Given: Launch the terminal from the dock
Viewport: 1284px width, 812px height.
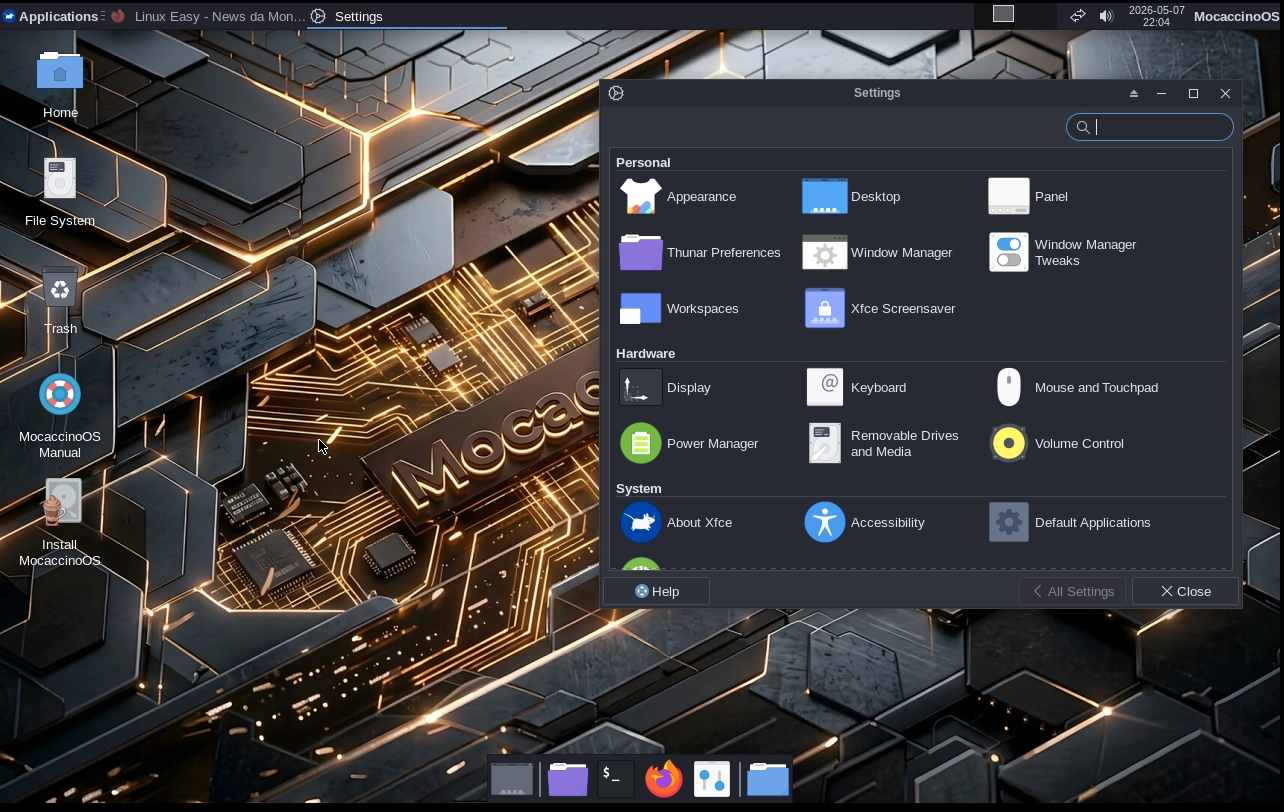Looking at the screenshot, I should click(615, 778).
